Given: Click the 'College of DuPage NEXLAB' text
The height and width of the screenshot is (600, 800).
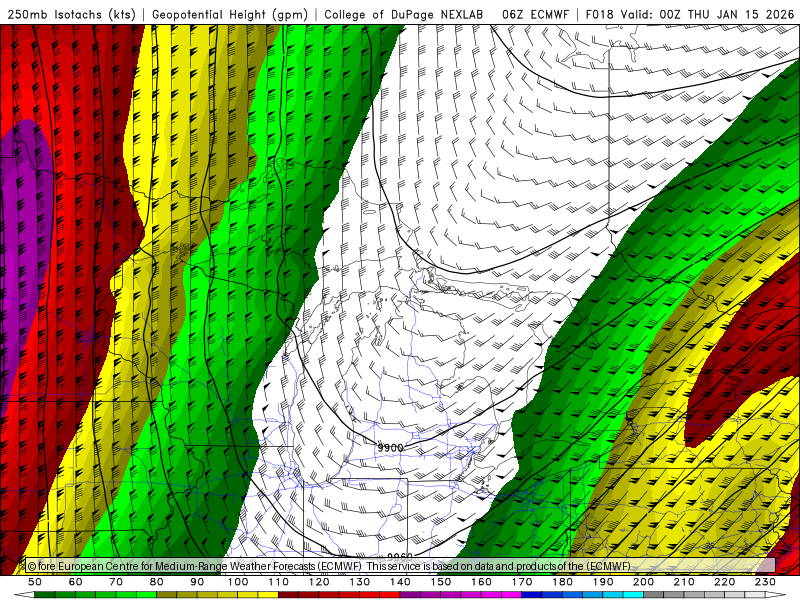Looking at the screenshot, I should coord(404,15).
